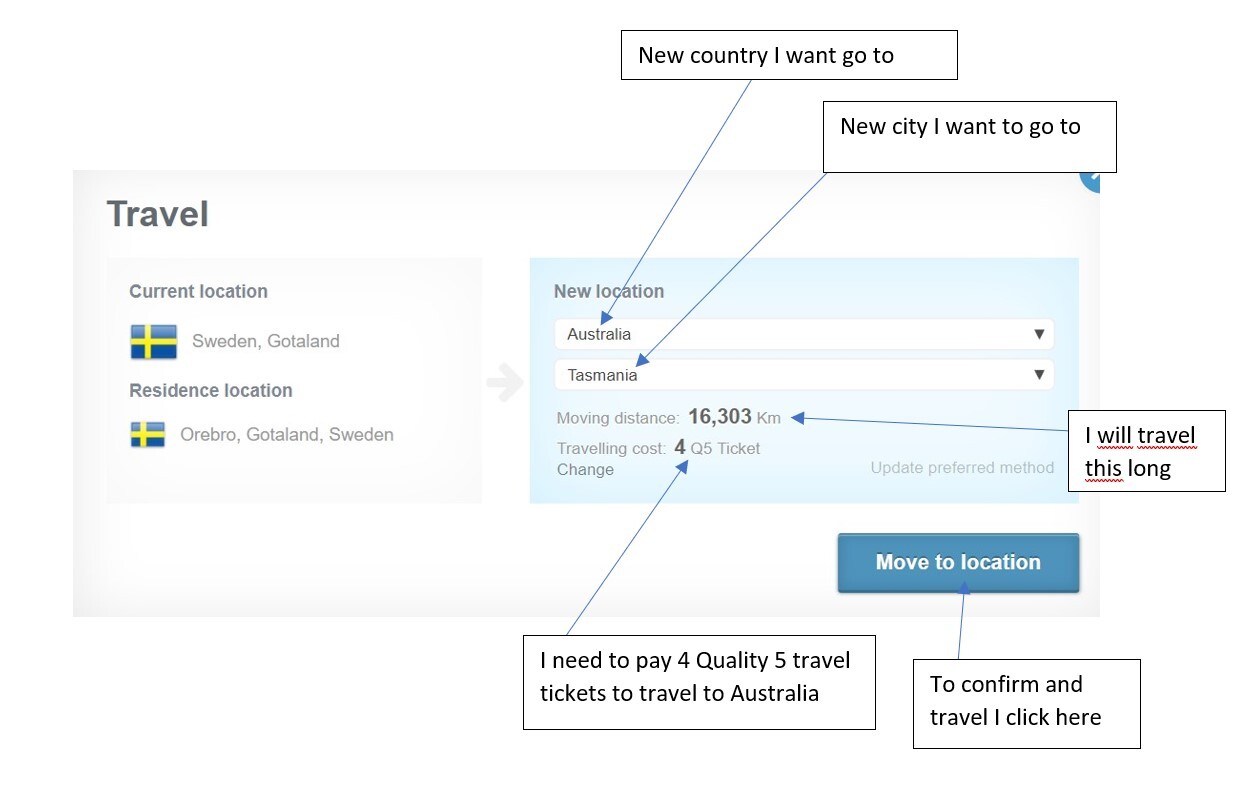
Task: Open the Australia country dropdown
Action: click(x=804, y=334)
